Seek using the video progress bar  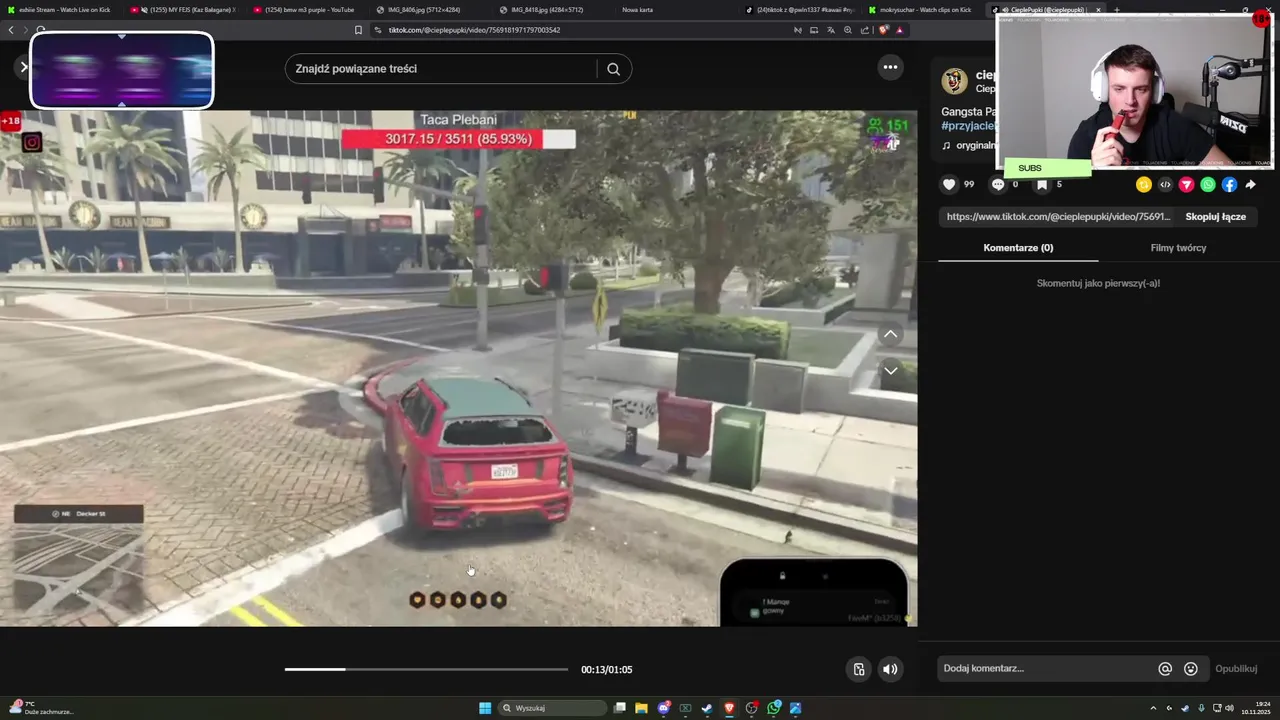pos(426,669)
